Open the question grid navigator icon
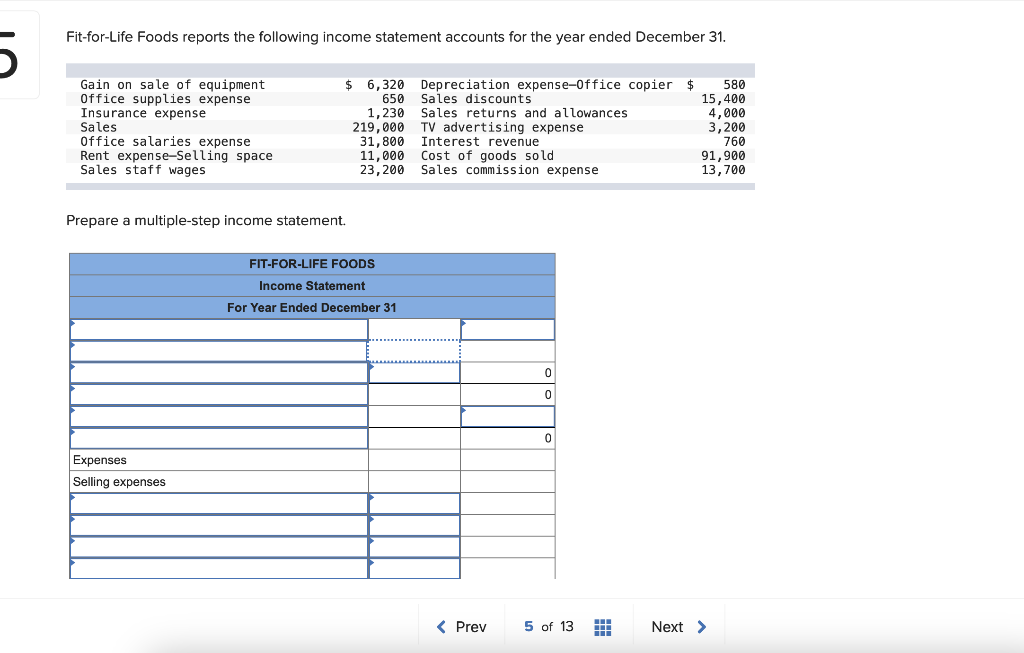The width and height of the screenshot is (1024, 653). (603, 628)
